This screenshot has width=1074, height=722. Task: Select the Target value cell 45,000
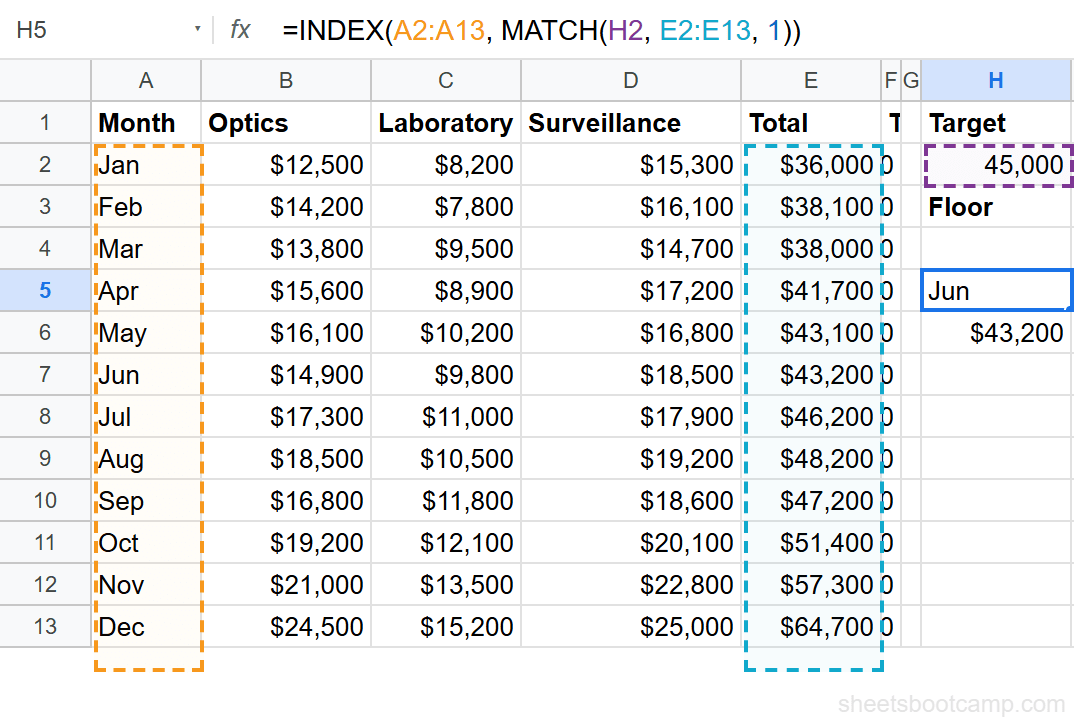click(996, 164)
